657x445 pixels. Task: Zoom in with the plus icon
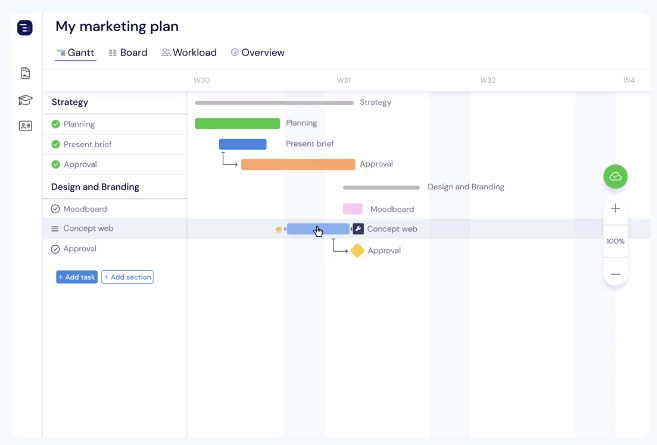click(615, 209)
